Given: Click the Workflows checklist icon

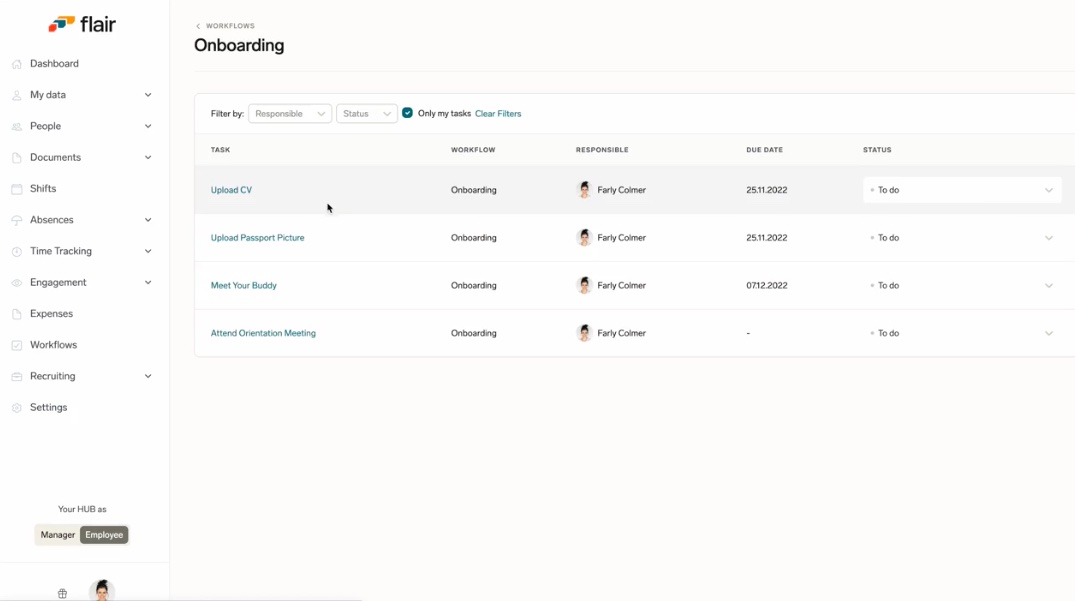Looking at the screenshot, I should pos(17,345).
